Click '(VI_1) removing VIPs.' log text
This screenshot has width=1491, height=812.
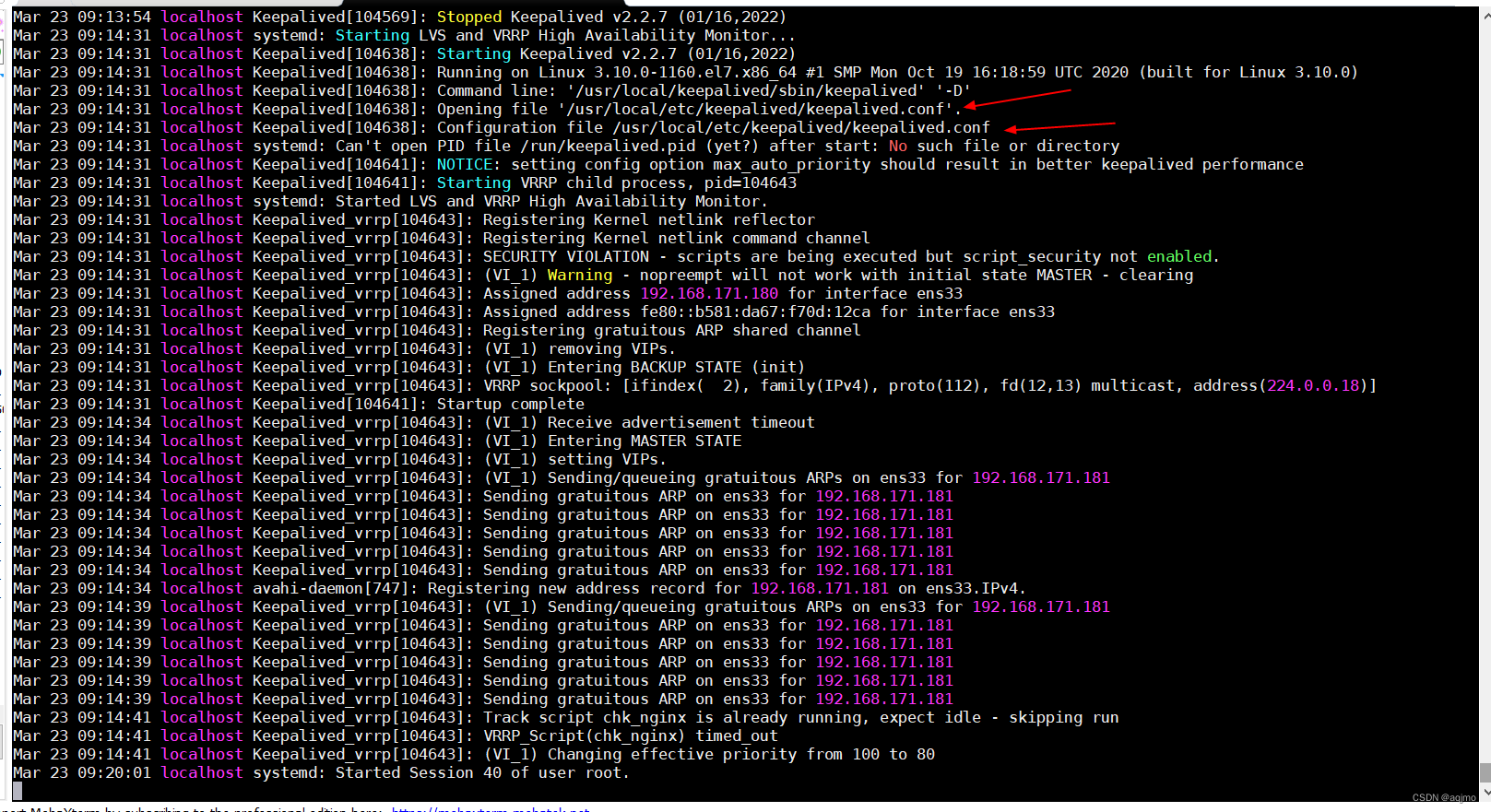(579, 348)
